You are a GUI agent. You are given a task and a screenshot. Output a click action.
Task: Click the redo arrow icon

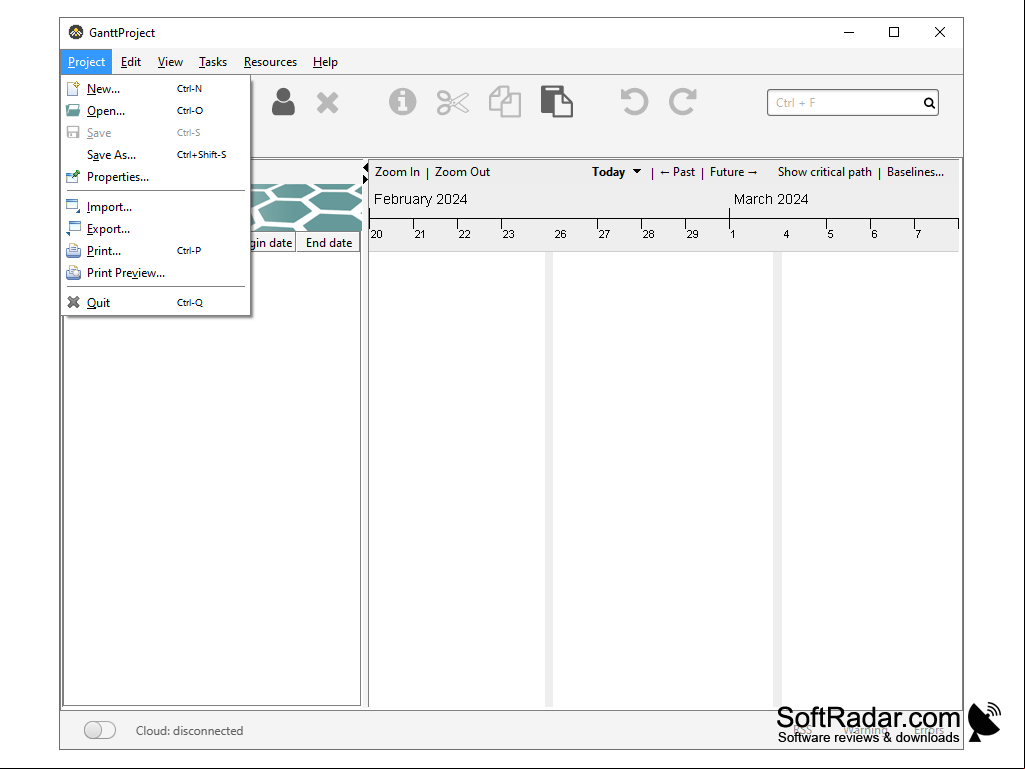click(682, 101)
